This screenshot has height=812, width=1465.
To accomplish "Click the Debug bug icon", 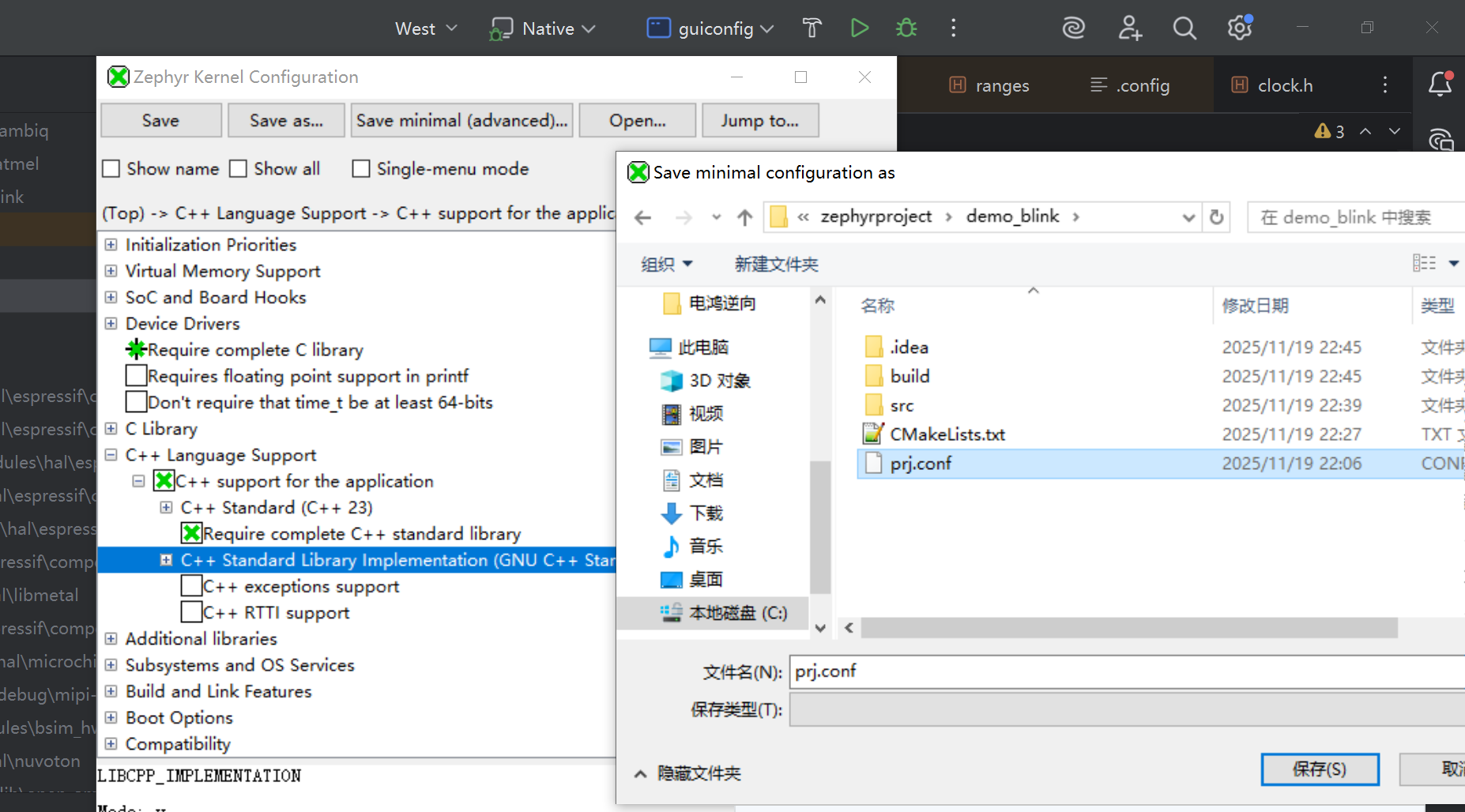I will (x=906, y=28).
